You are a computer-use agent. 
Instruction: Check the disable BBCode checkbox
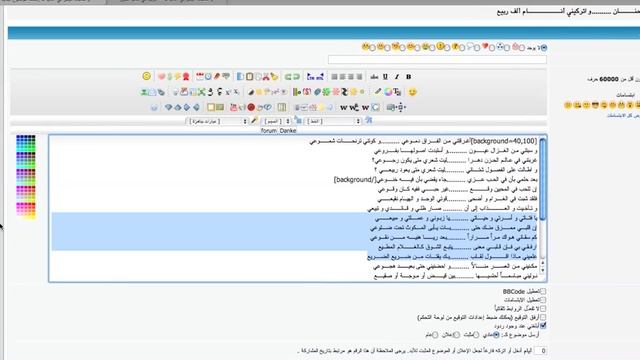[543, 291]
